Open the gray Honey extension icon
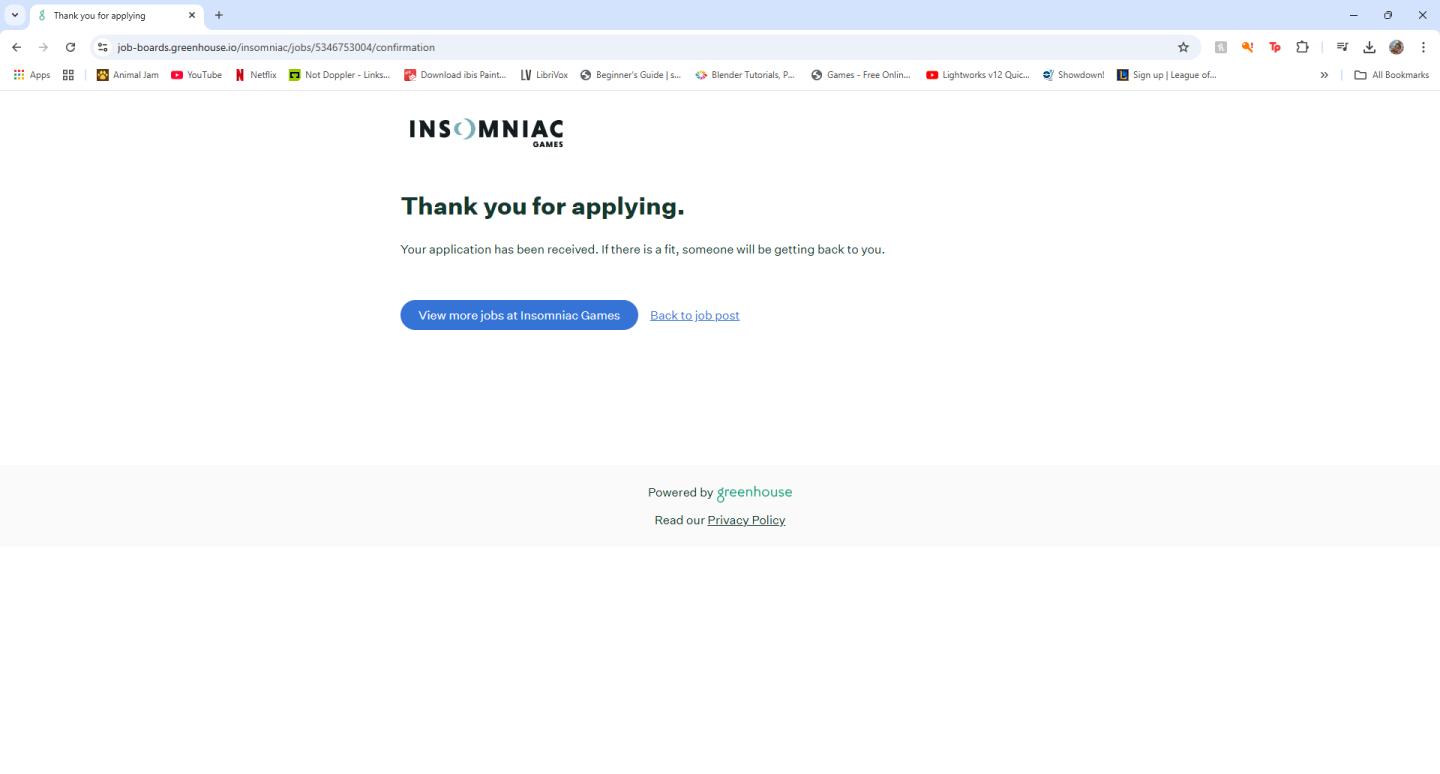 (1220, 47)
